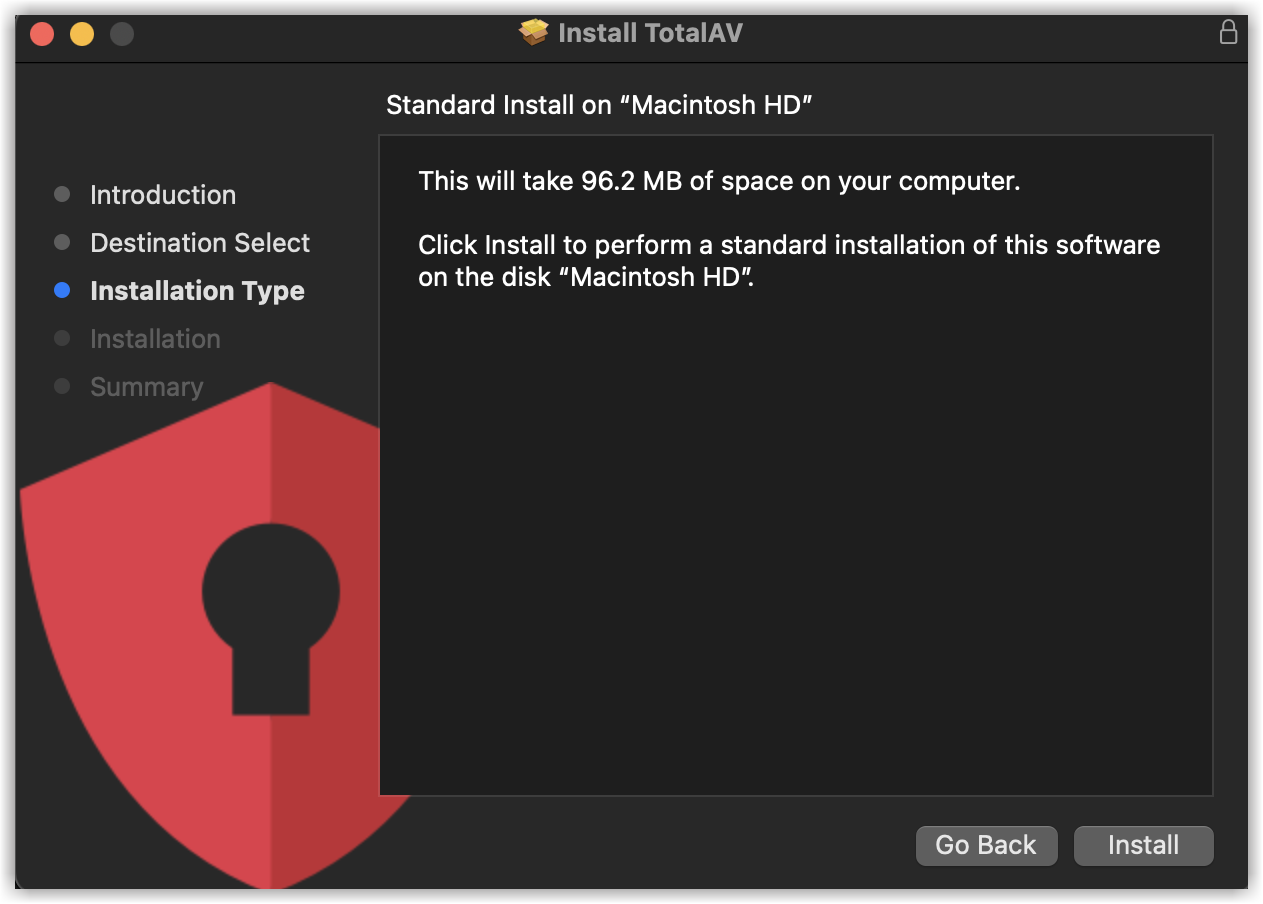Click the lock icon in the title bar
The image size is (1263, 904).
(1228, 32)
